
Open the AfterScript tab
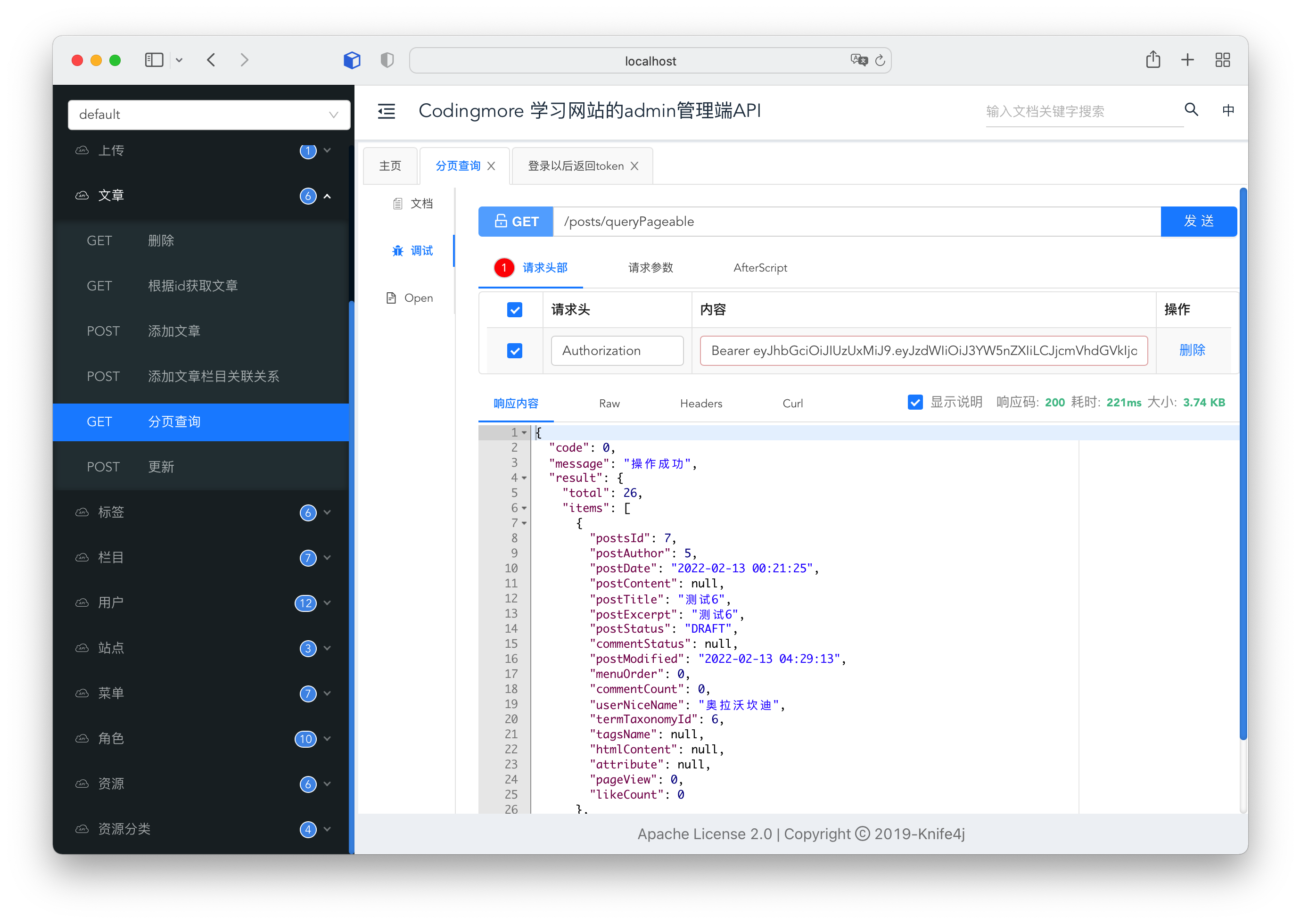point(760,268)
